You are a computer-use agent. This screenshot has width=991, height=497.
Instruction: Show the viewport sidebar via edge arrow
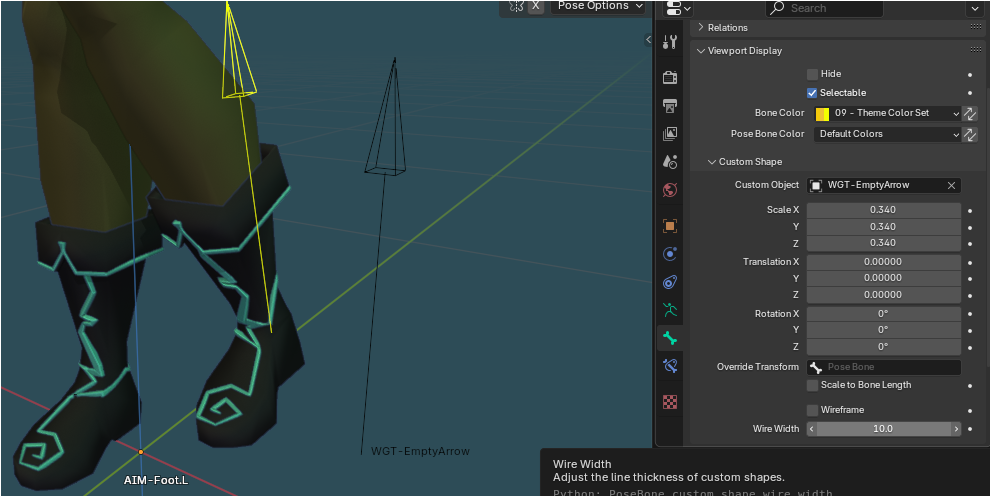tap(648, 40)
